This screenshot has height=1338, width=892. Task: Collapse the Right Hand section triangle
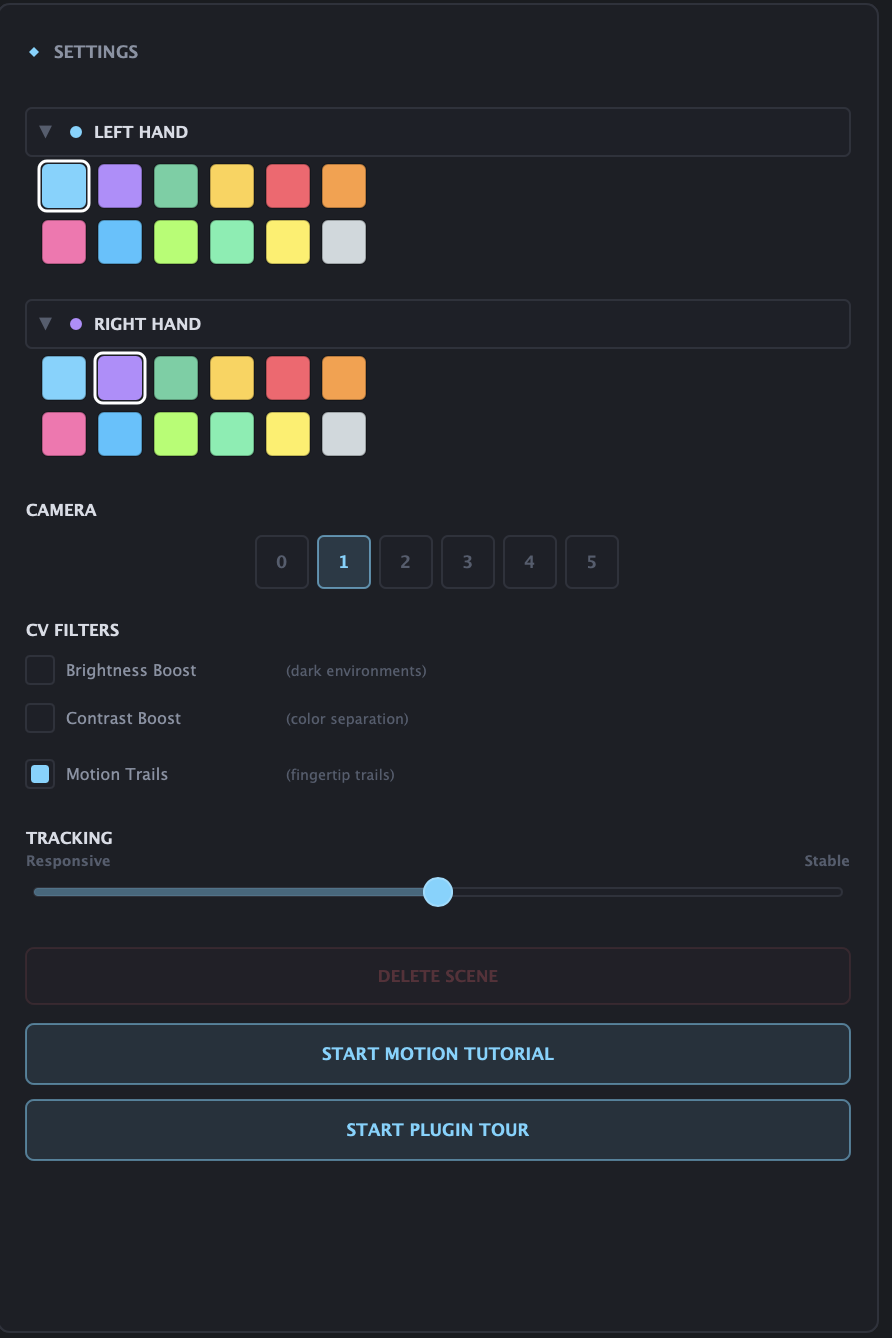45,324
